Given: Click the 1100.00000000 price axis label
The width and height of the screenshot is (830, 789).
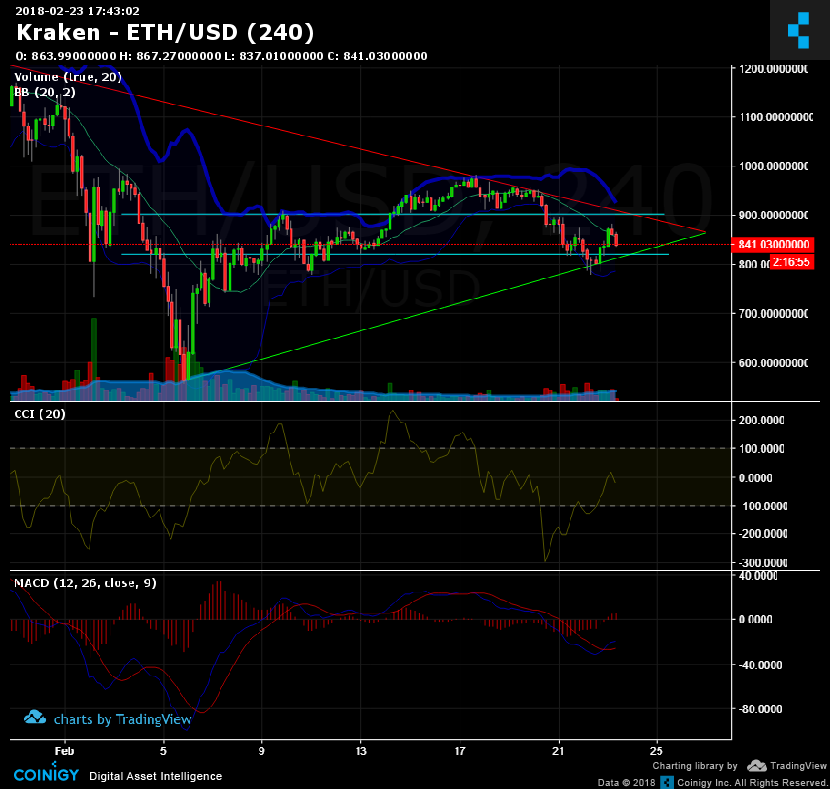Looking at the screenshot, I should 775,117.
